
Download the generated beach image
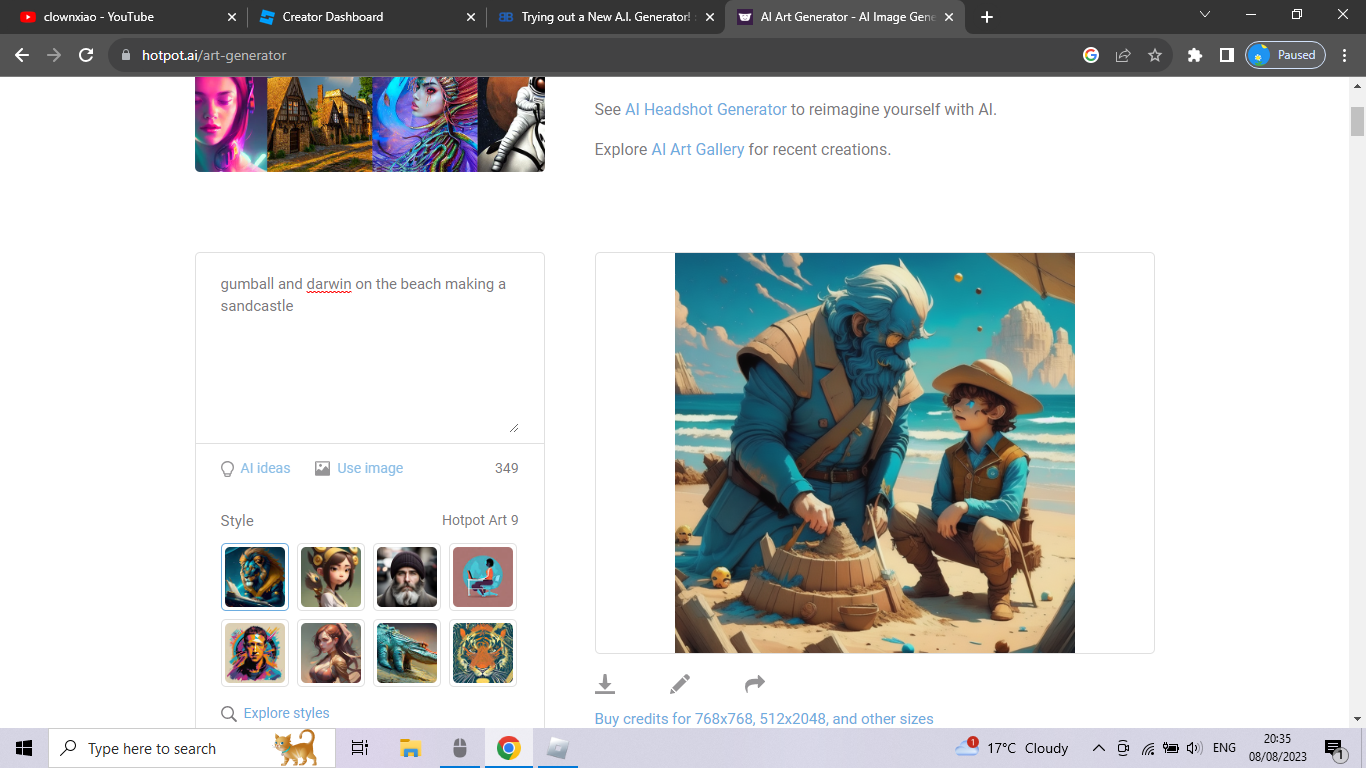[605, 684]
